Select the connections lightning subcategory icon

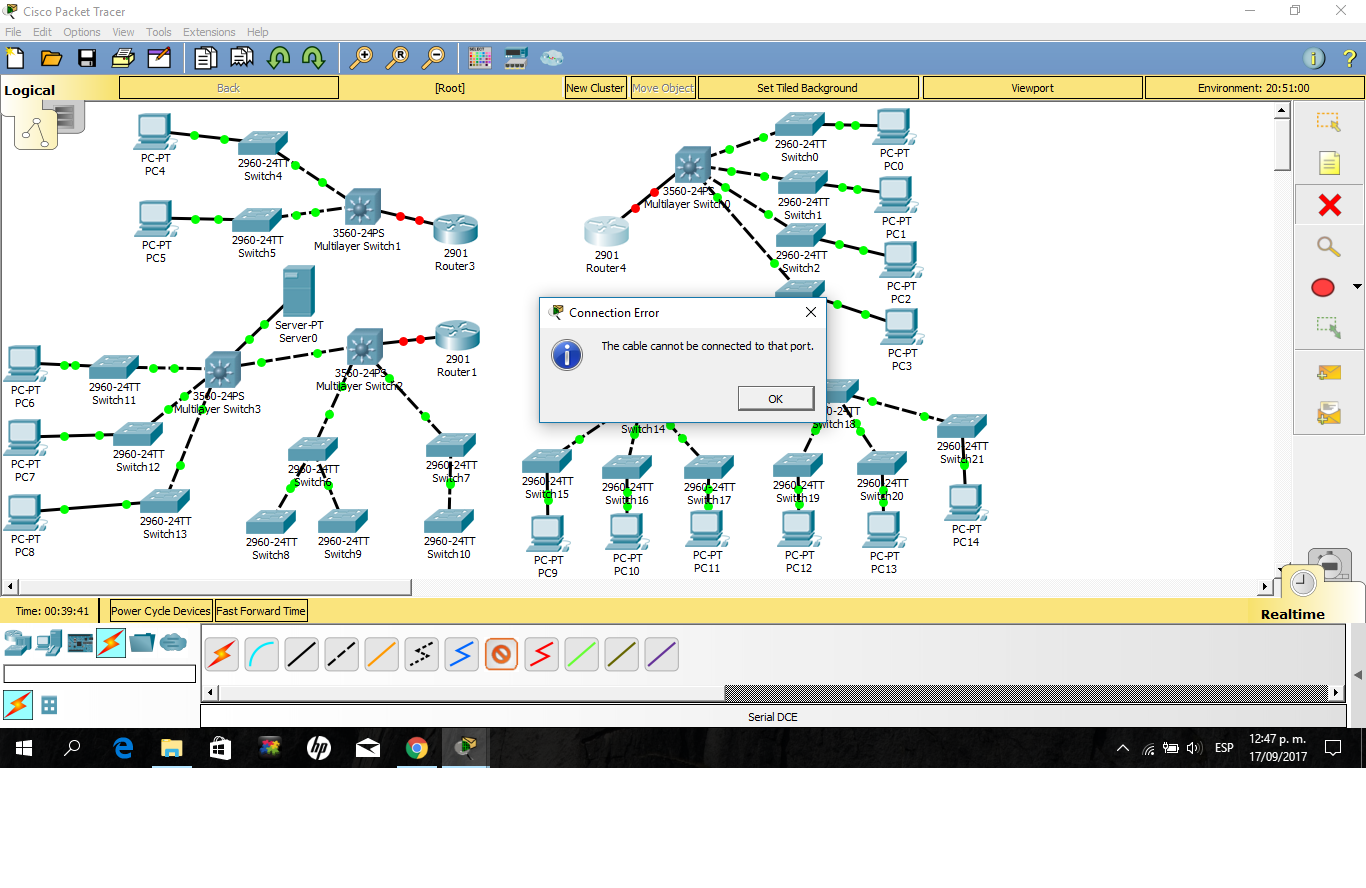pos(18,705)
